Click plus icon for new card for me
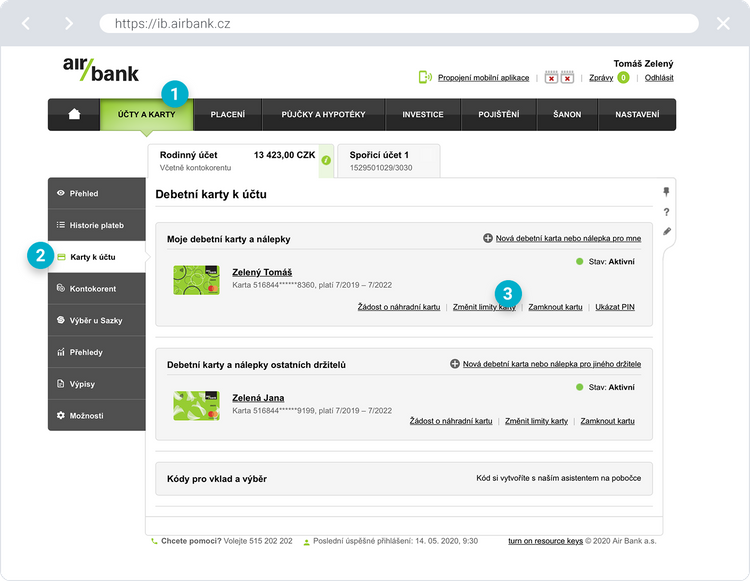Image resolution: width=750 pixels, height=581 pixels. [x=488, y=238]
